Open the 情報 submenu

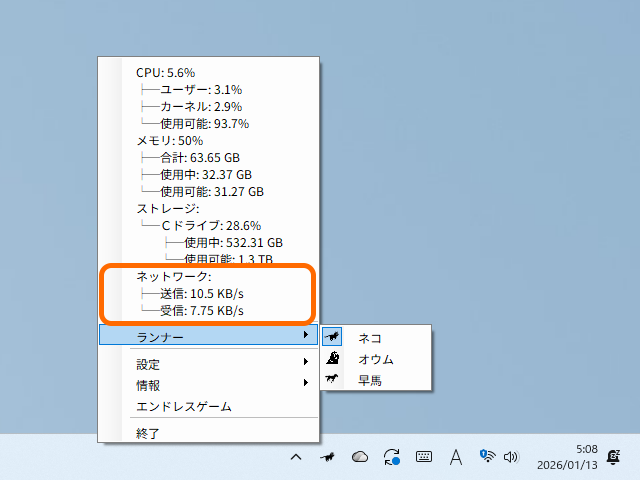(208, 385)
